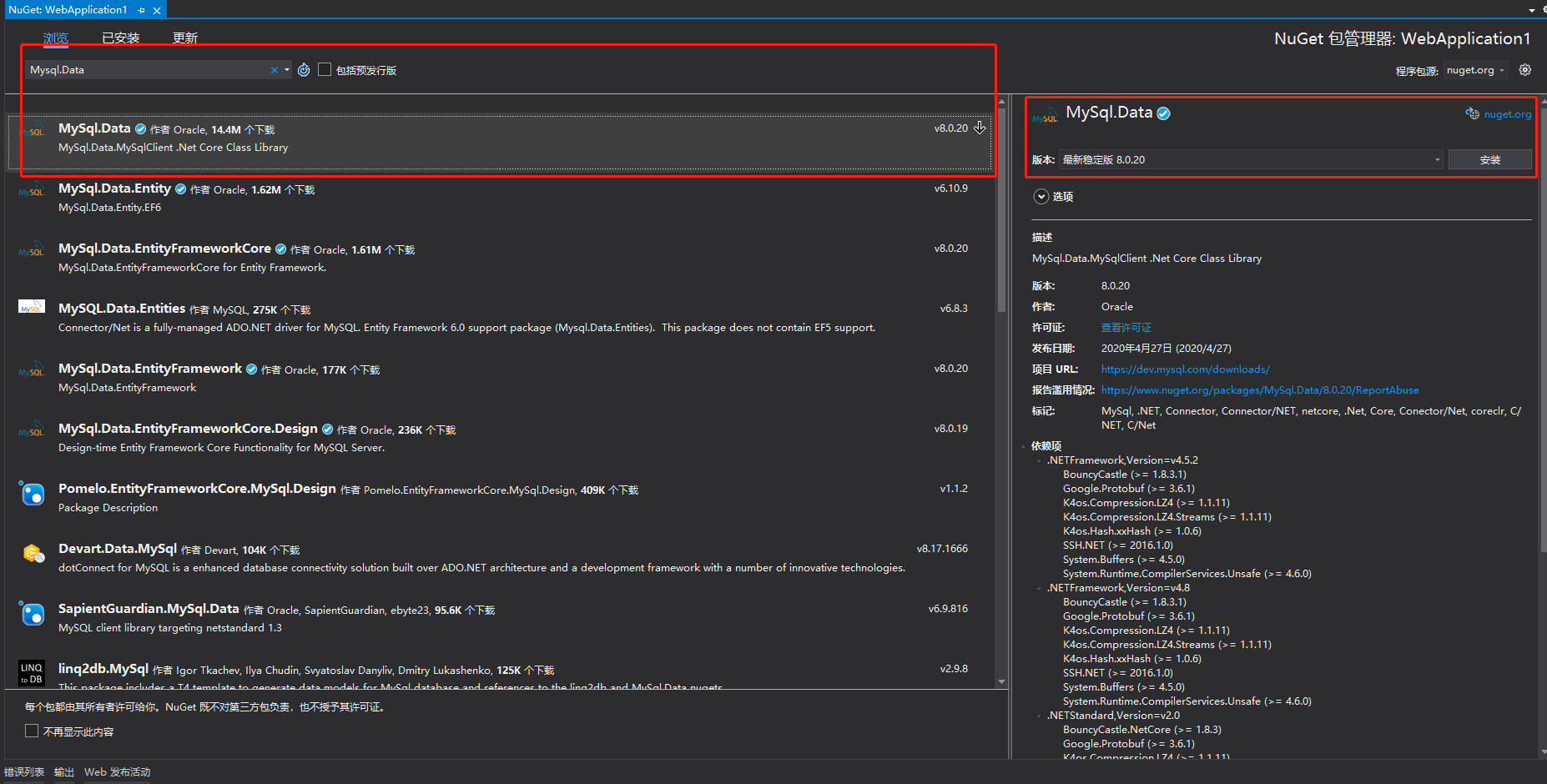Collapse the .NETStandard,Version=v2.0 node
Viewport: 1547px width, 784px height.
tap(1039, 716)
